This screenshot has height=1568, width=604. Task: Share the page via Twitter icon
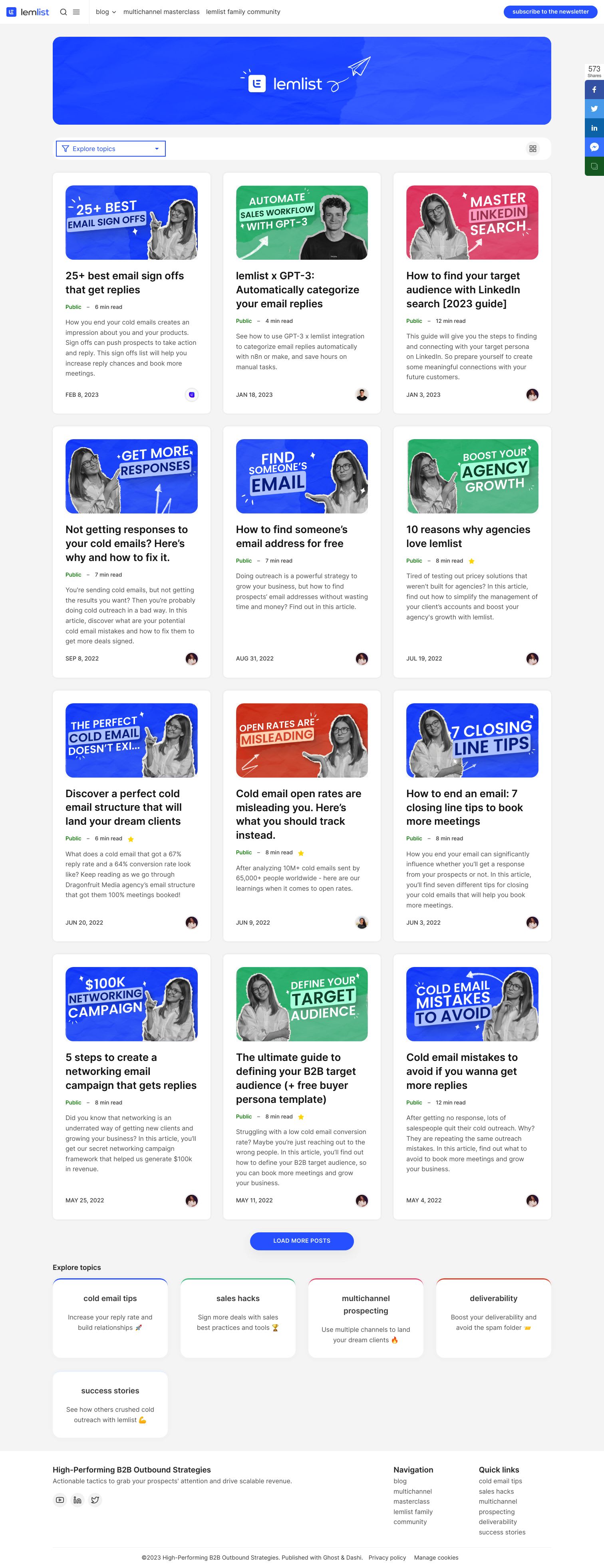tap(594, 108)
